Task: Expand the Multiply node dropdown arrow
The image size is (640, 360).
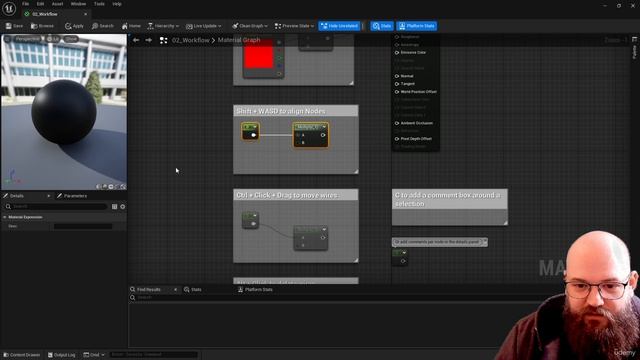Action: [x=324, y=127]
